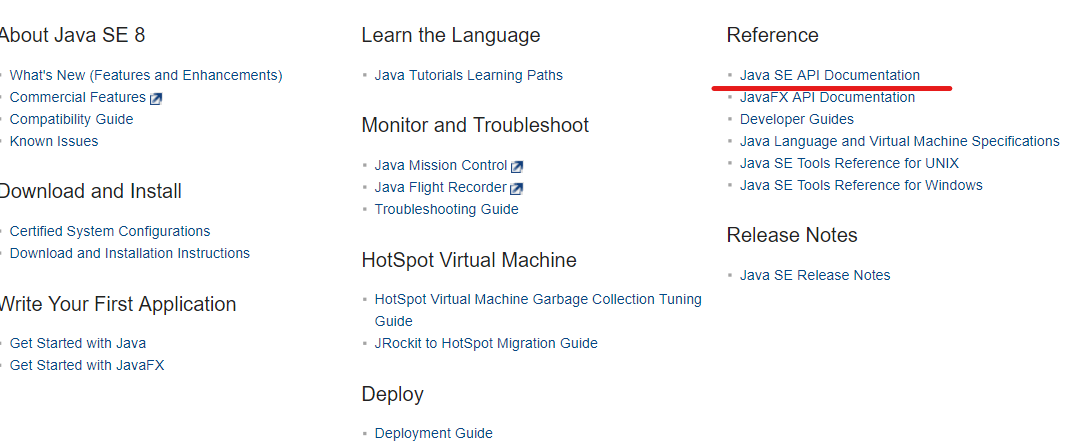This screenshot has height=447, width=1083.
Task: Open HotSpot Garbage Collection Tuning Guide link
Action: pyautogui.click(x=538, y=310)
